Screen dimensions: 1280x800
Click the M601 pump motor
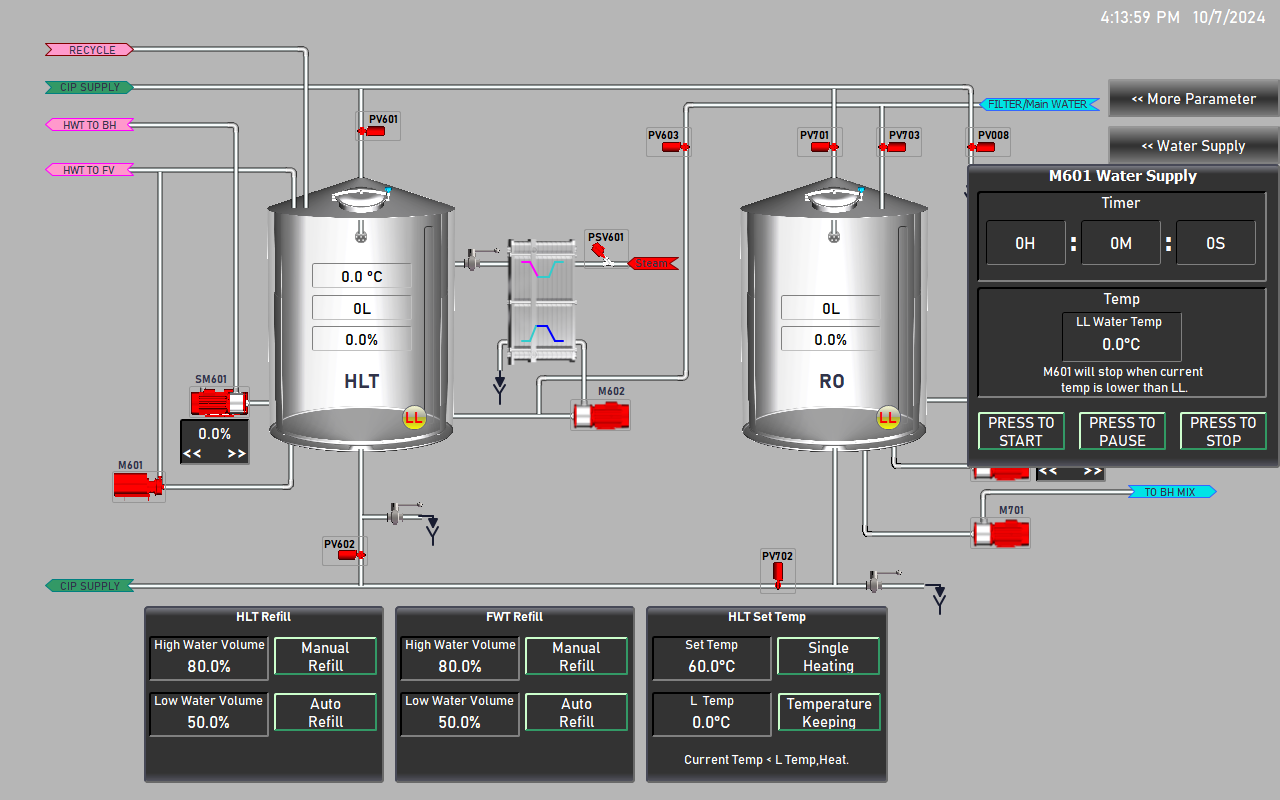[x=138, y=485]
